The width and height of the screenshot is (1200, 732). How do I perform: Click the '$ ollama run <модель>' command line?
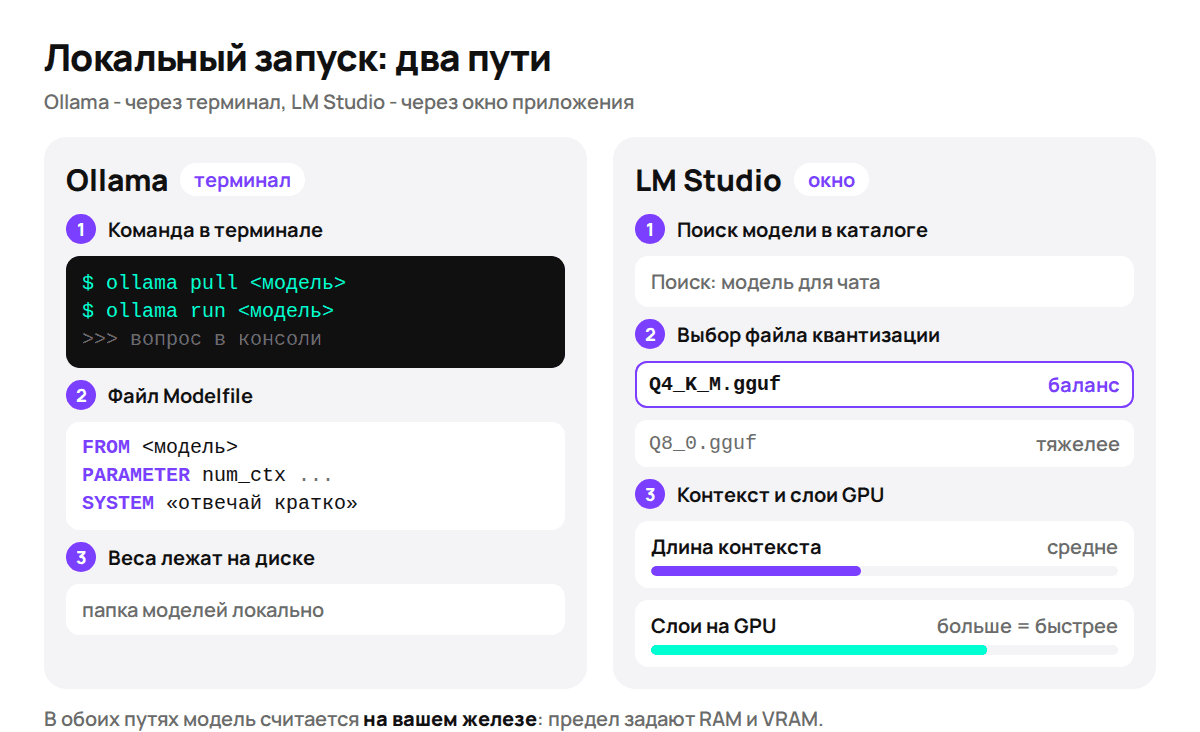(208, 311)
